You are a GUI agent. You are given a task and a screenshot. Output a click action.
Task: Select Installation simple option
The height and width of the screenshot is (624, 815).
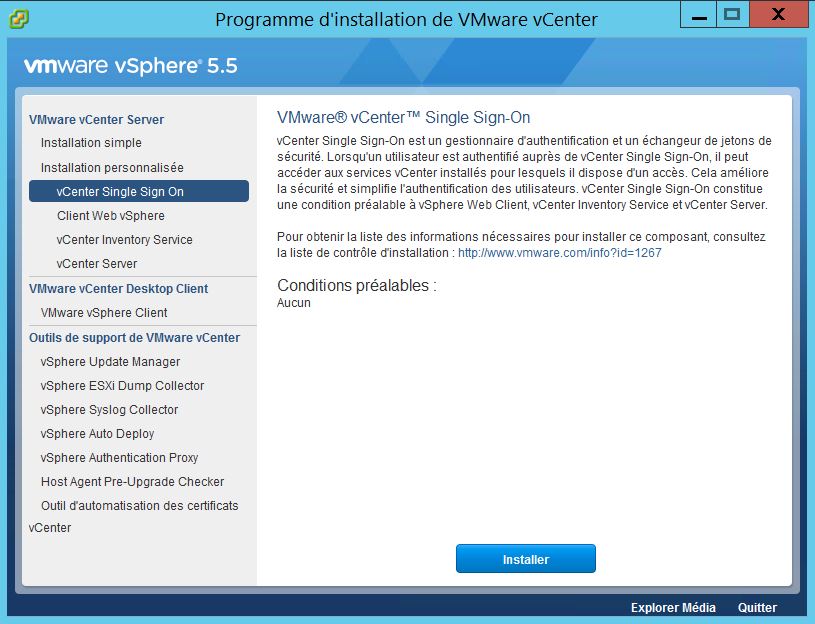tap(91, 143)
